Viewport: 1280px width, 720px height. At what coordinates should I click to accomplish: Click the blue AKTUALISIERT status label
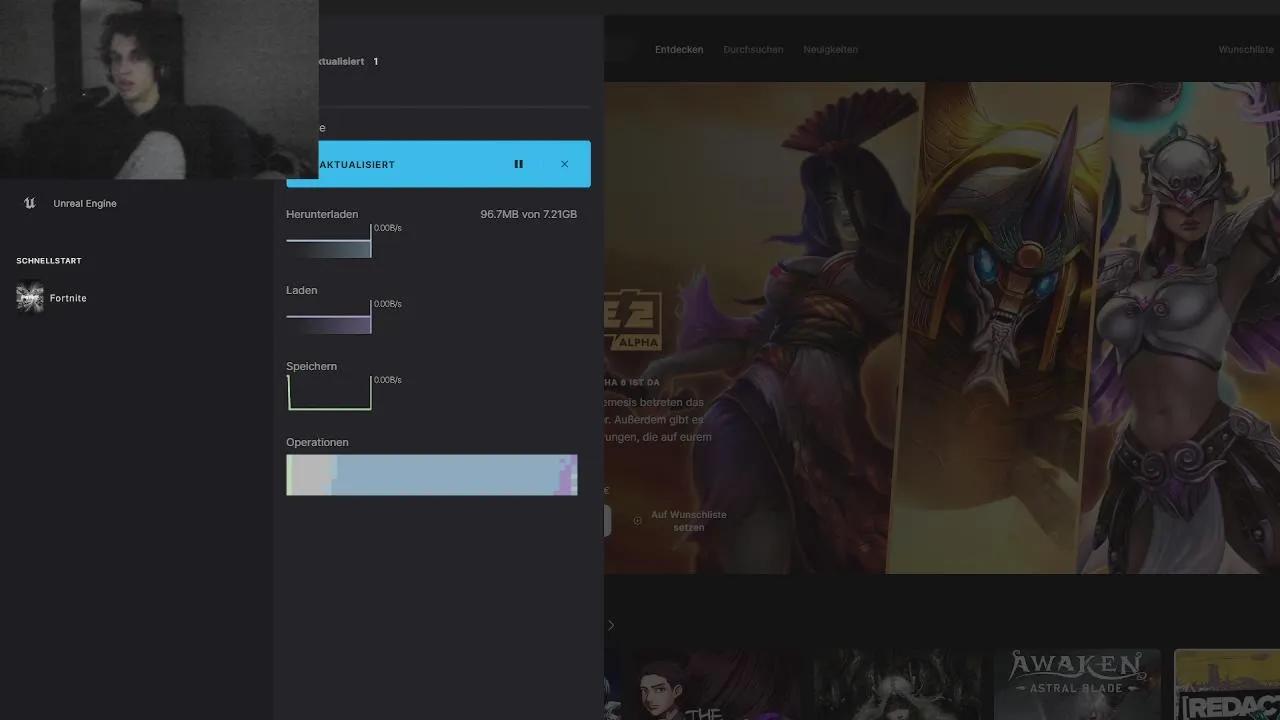356,164
